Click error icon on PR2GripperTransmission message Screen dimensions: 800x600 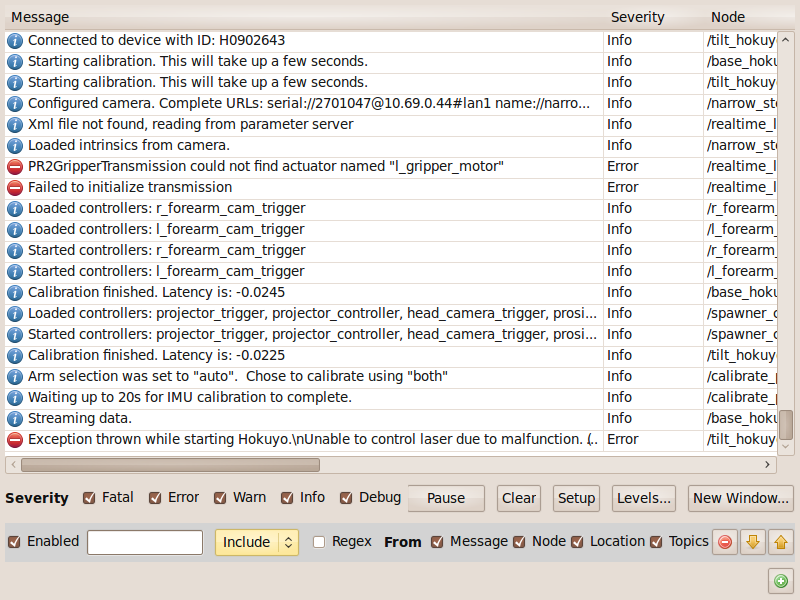[x=15, y=167]
